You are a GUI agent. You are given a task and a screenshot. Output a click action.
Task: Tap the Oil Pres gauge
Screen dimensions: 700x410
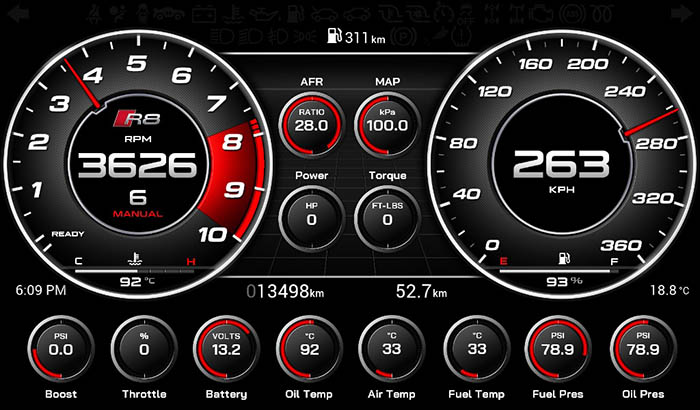(x=643, y=348)
